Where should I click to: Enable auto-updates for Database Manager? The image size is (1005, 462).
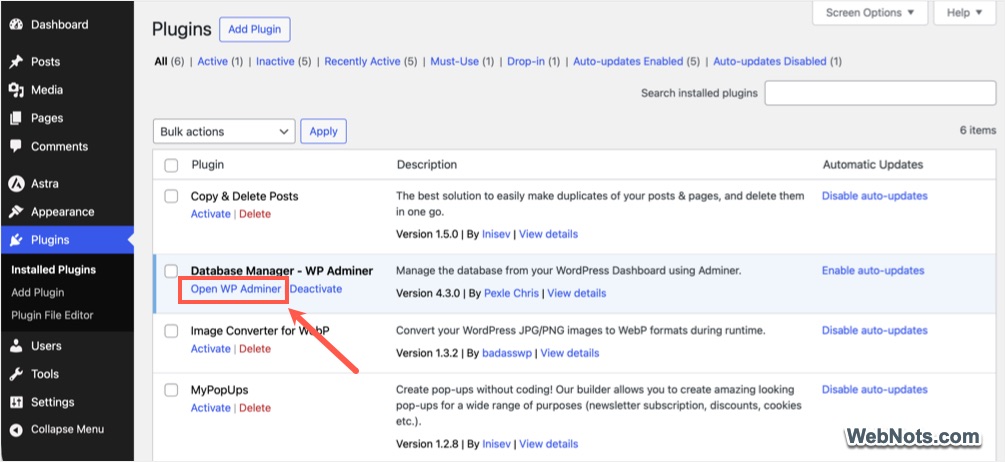(x=873, y=270)
